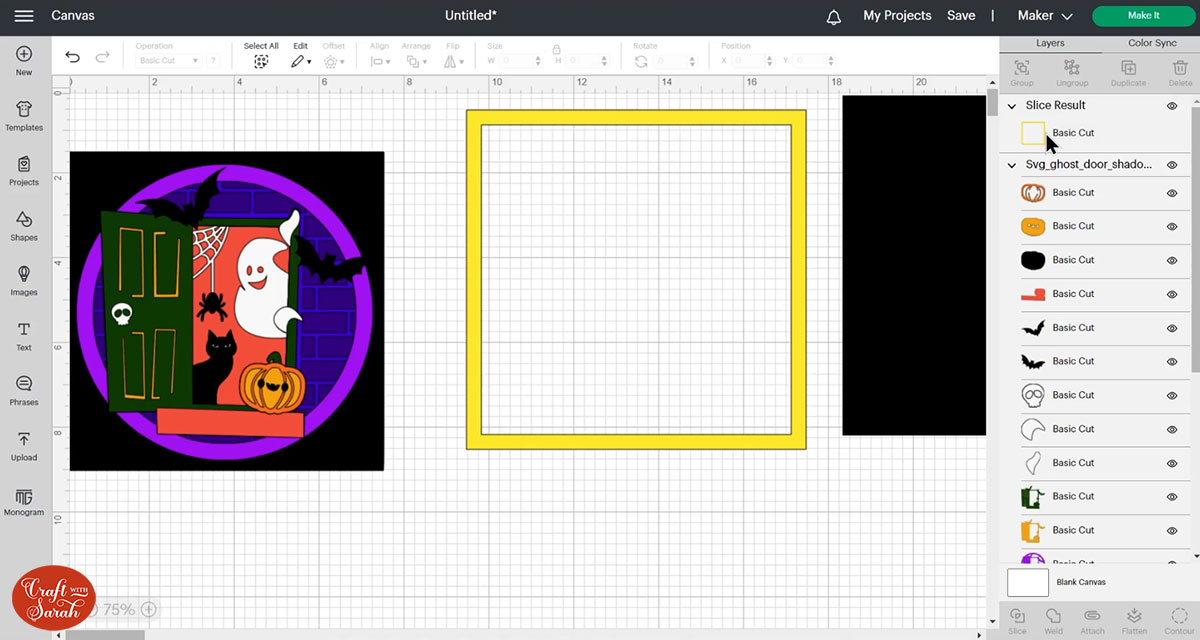The height and width of the screenshot is (640, 1200).
Task: Hide the orange door layer
Action: (1172, 530)
